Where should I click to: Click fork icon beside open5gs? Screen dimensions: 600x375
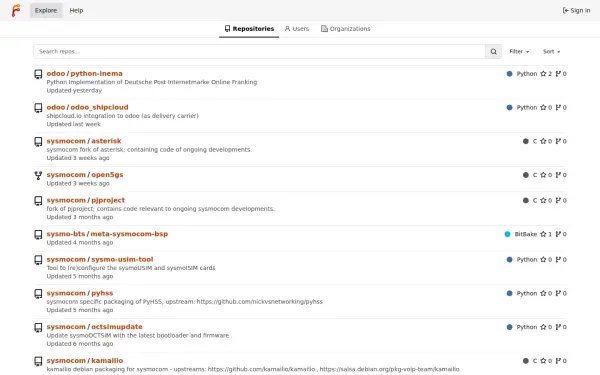click(38, 175)
